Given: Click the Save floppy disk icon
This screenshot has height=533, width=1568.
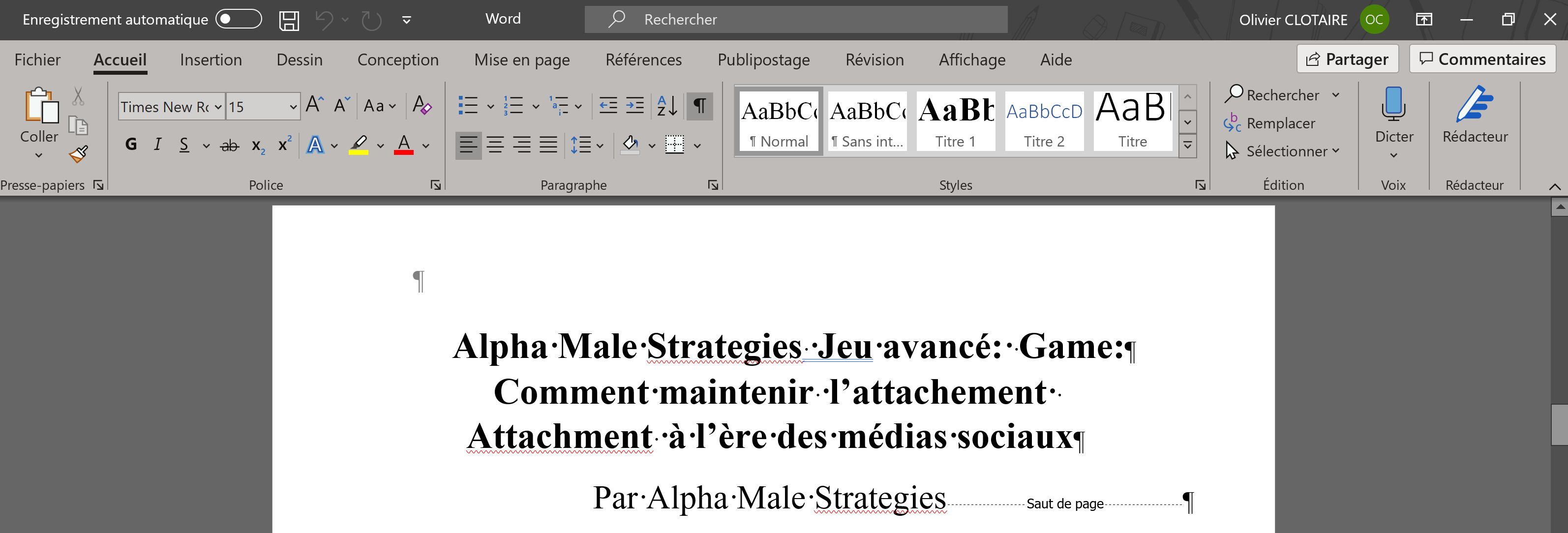Looking at the screenshot, I should click(289, 20).
